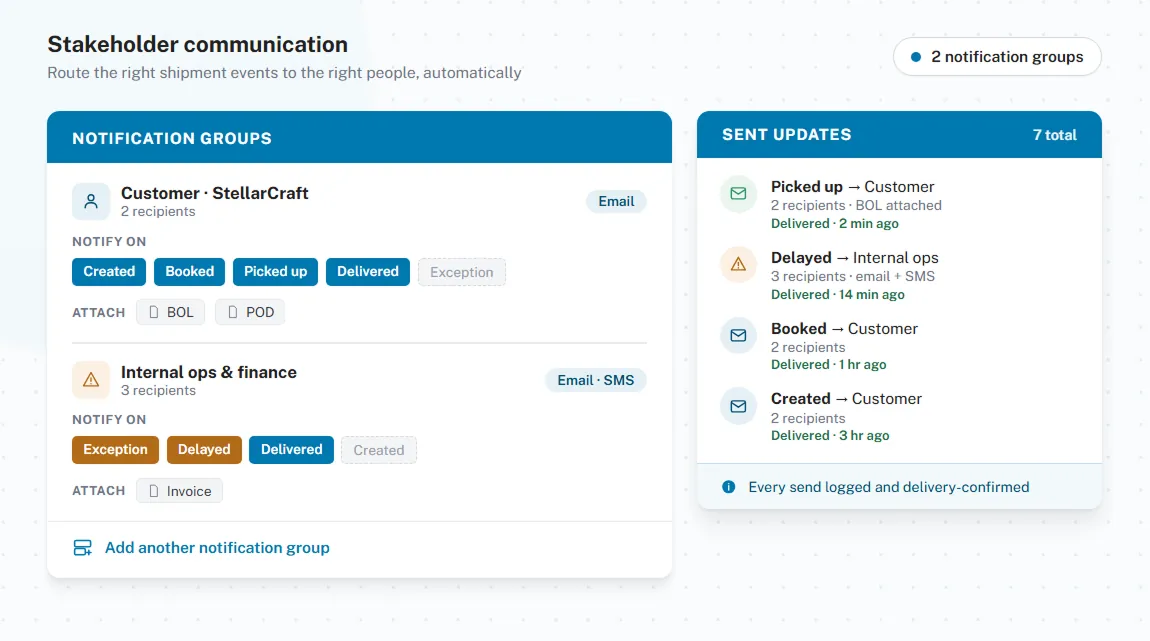Click the Picked up green mail icon
The height and width of the screenshot is (641, 1150).
(739, 194)
